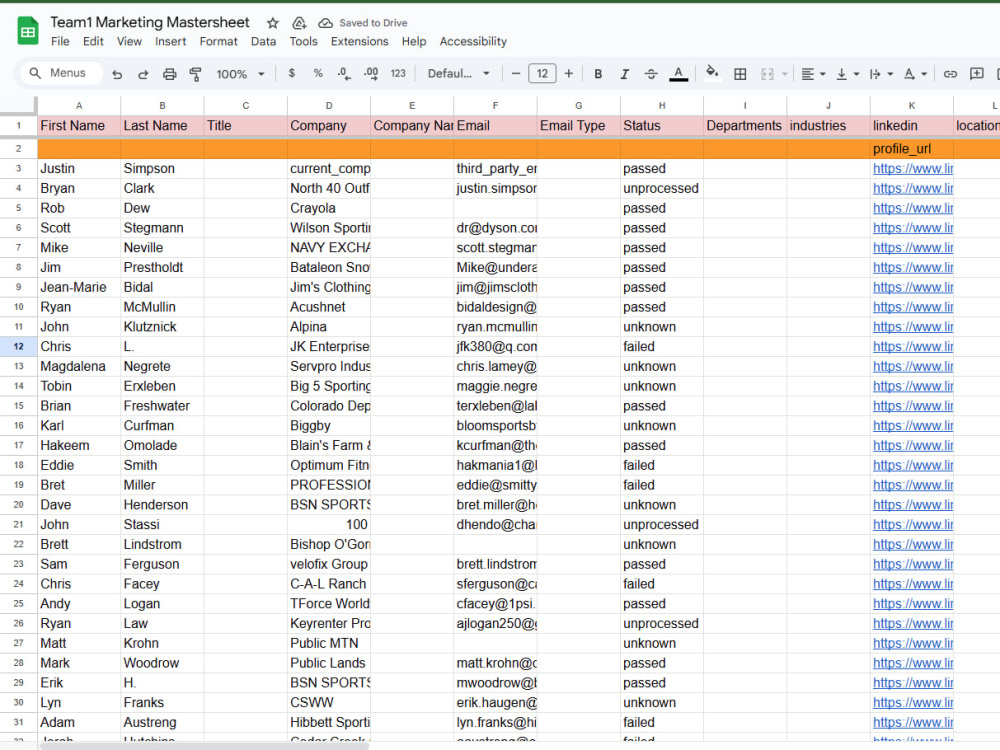The image size is (1000, 750).
Task: Open the Menus search box
Action: pyautogui.click(x=62, y=73)
